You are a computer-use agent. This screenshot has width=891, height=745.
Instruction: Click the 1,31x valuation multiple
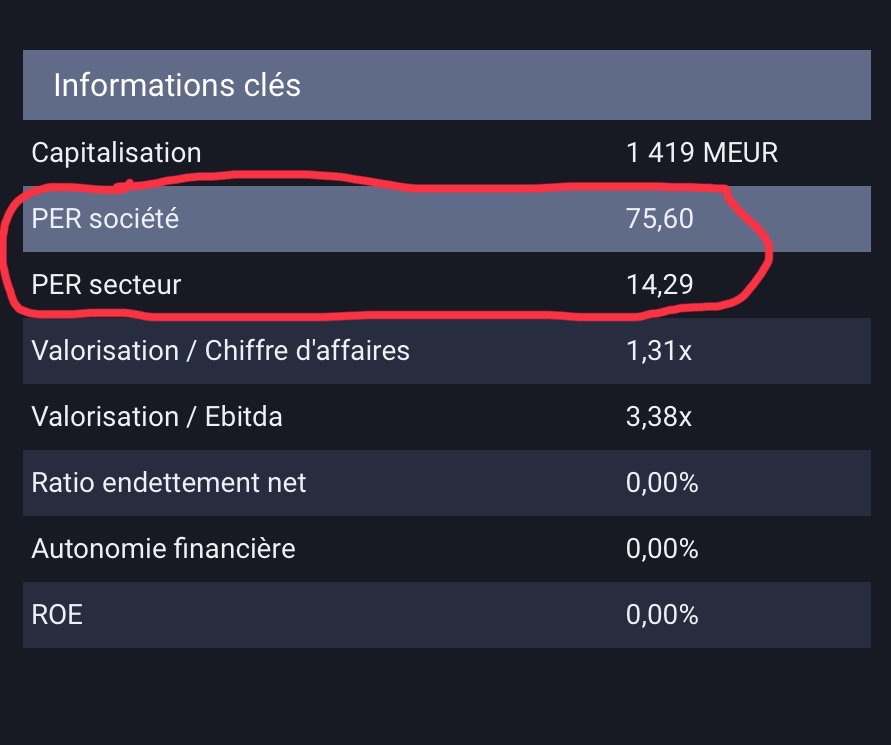click(658, 351)
